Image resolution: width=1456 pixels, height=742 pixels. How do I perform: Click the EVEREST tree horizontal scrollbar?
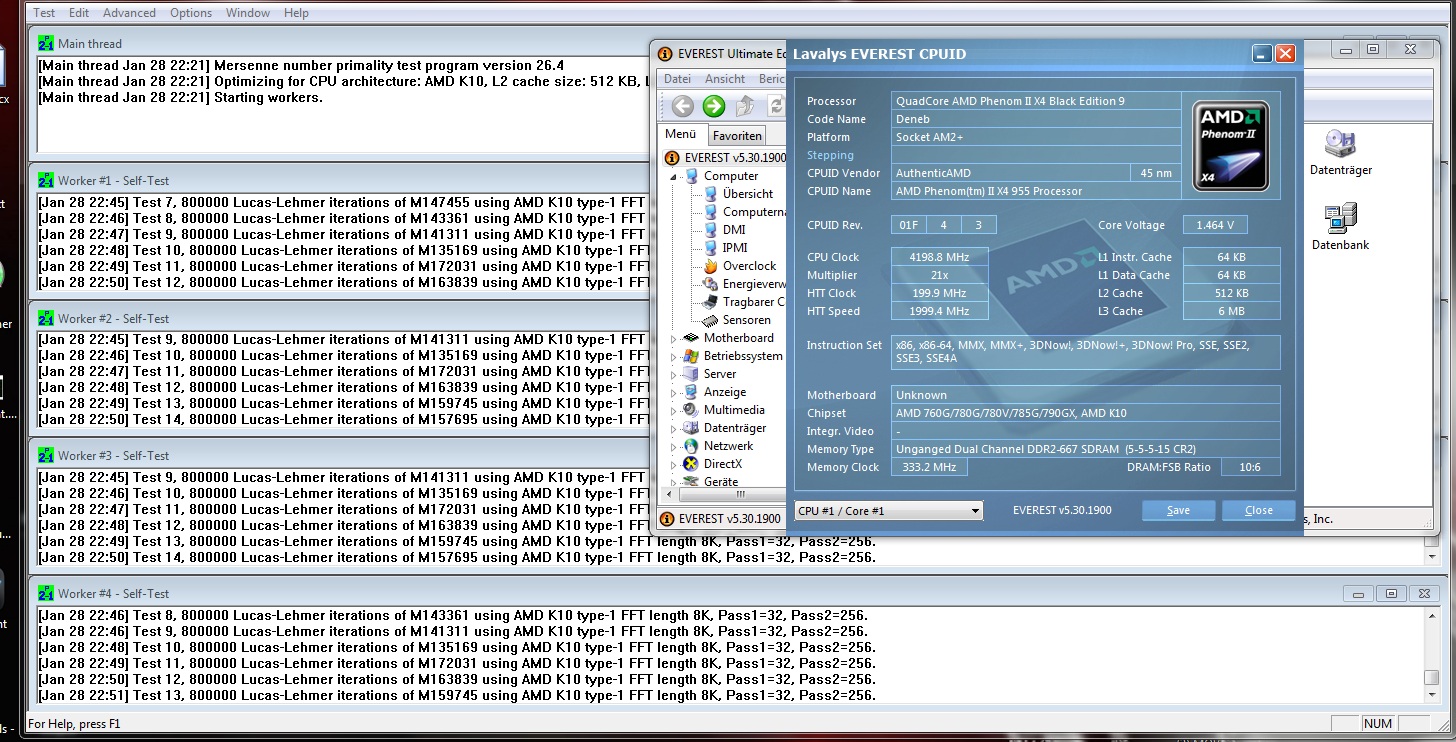pos(723,494)
